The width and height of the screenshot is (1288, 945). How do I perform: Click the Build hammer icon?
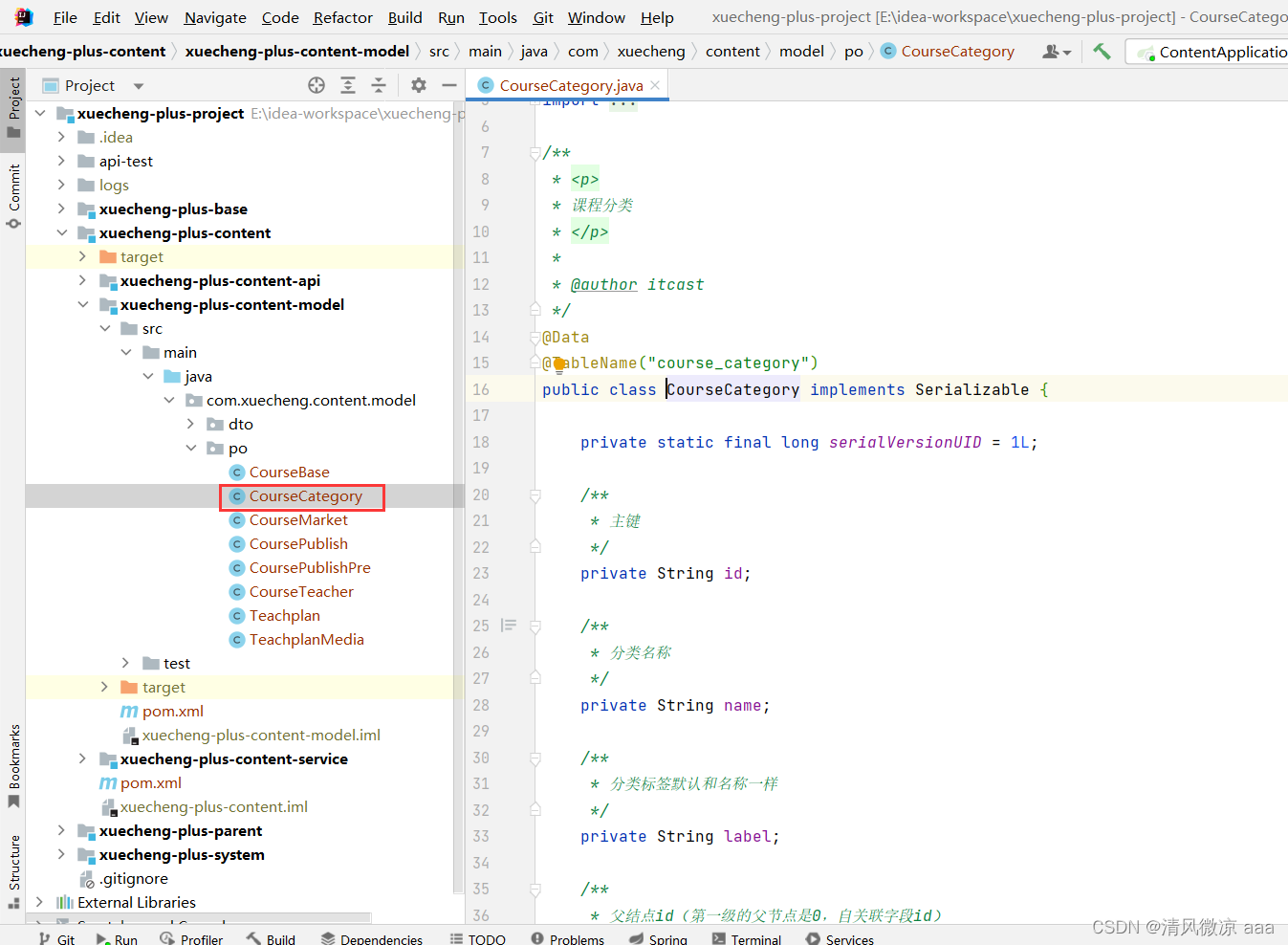[1102, 51]
